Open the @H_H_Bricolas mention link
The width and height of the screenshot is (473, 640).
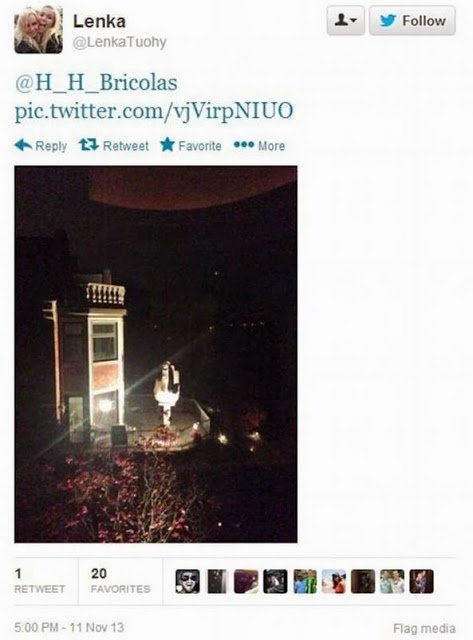point(96,82)
